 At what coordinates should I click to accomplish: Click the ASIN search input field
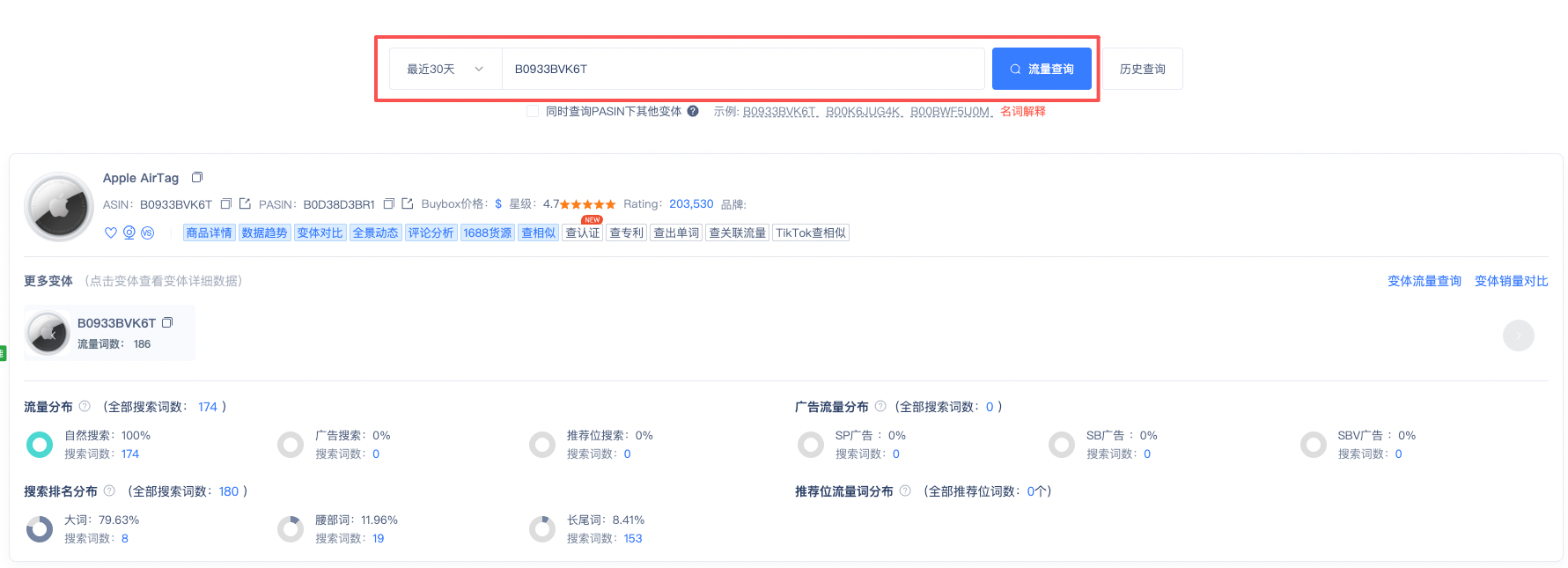pyautogui.click(x=742, y=69)
